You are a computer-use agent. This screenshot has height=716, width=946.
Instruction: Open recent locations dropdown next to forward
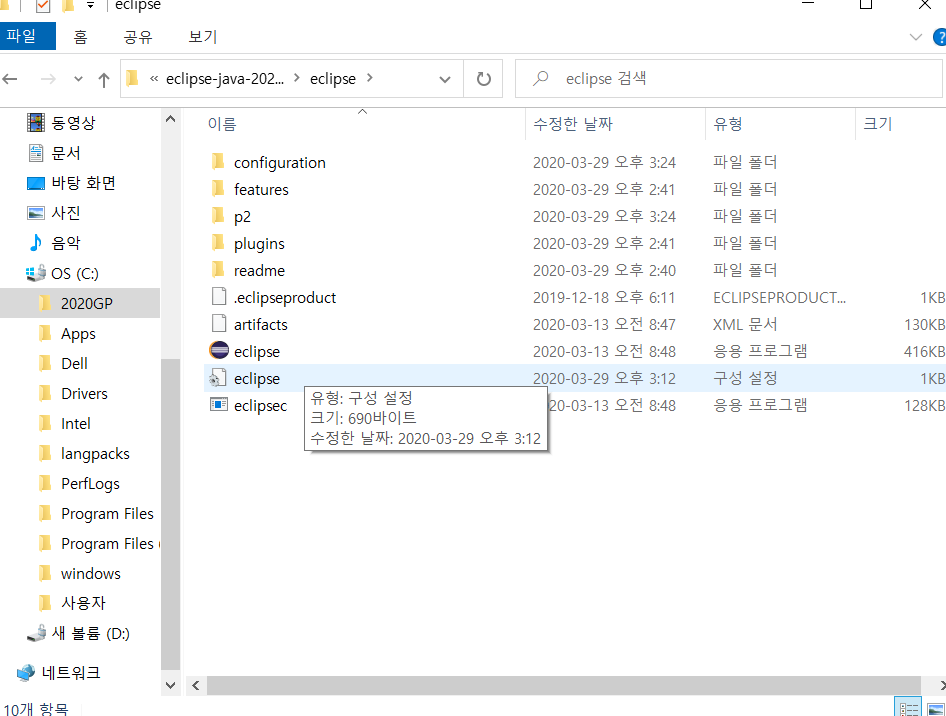click(x=78, y=79)
